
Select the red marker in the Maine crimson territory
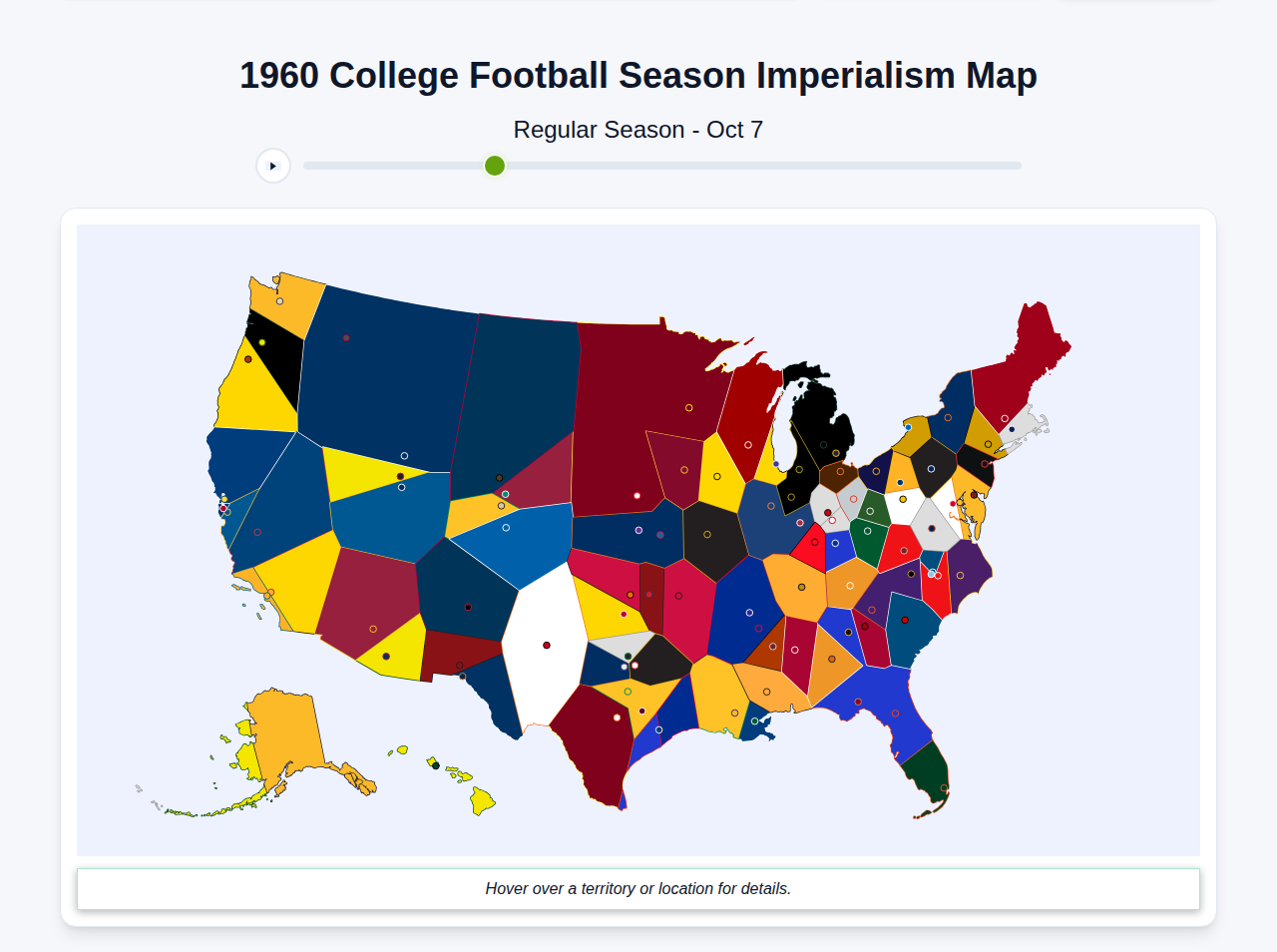(x=1005, y=417)
